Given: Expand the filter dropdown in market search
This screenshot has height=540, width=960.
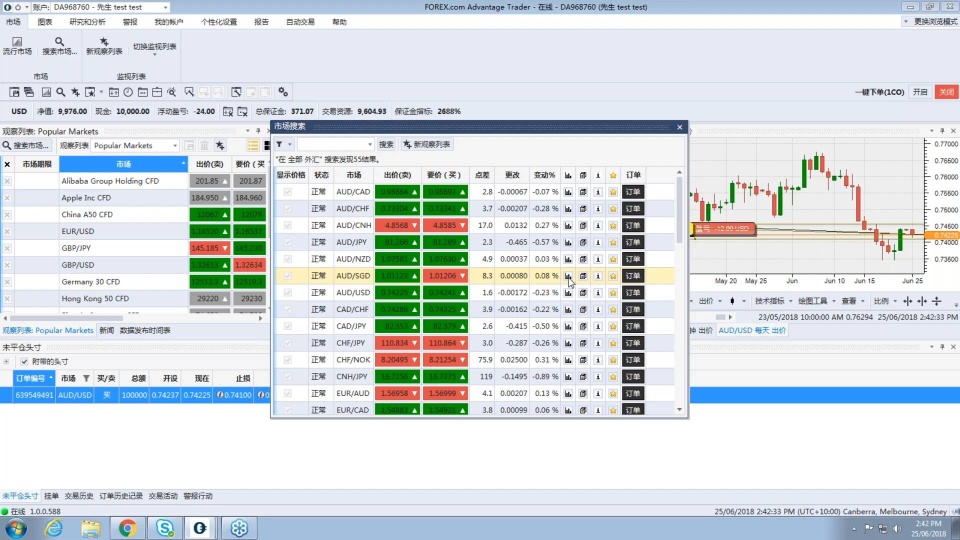Looking at the screenshot, I should [284, 145].
